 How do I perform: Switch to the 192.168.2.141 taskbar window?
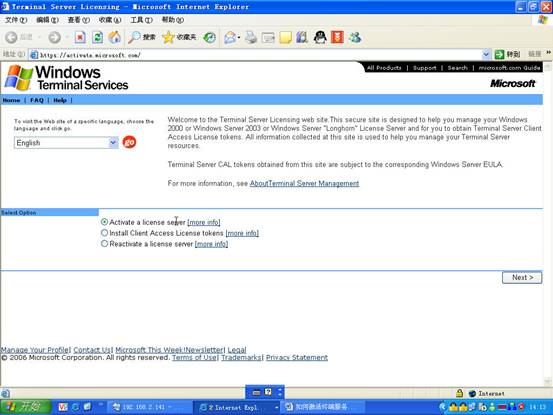click(150, 407)
